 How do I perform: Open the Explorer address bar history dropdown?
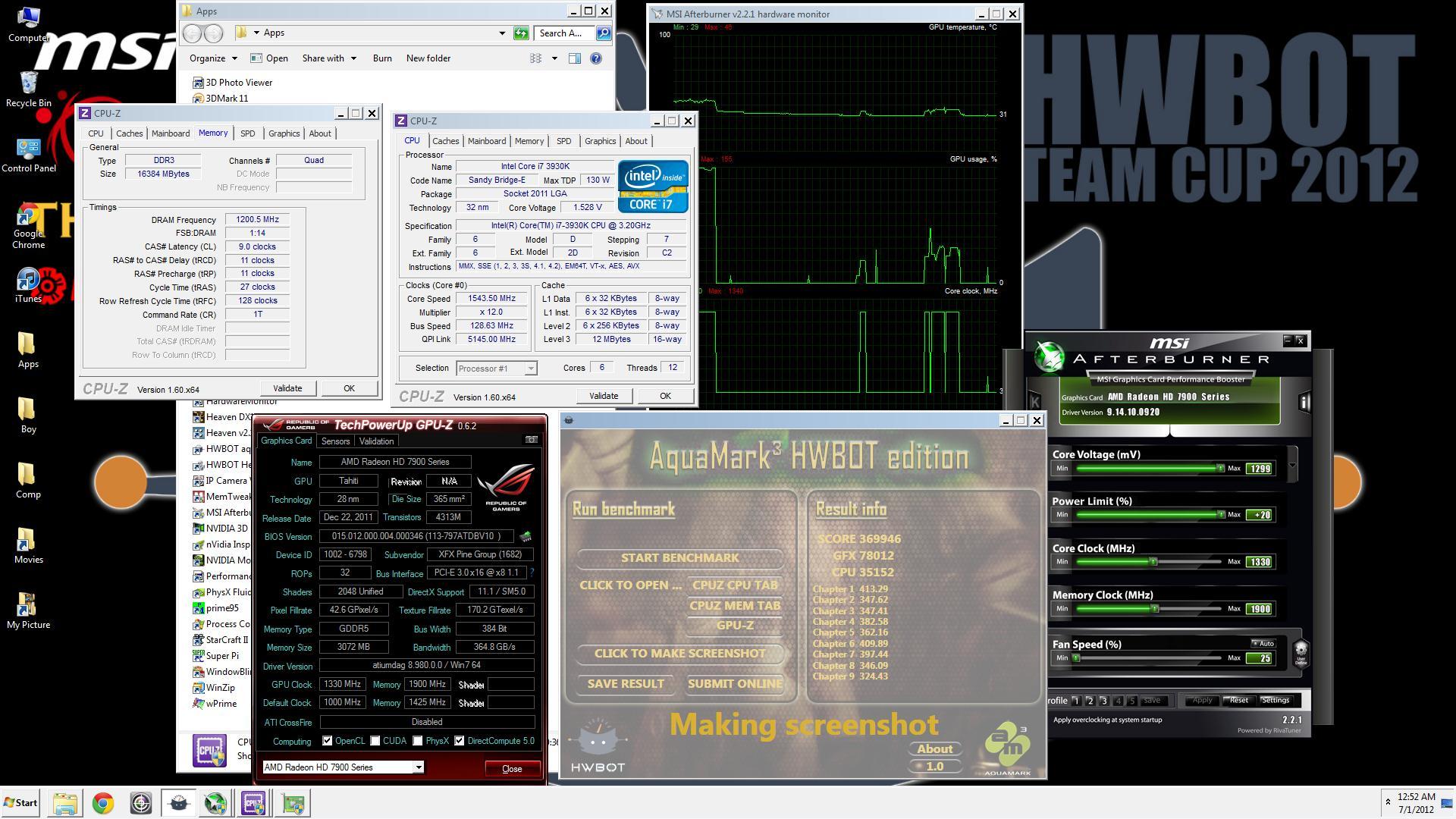pos(501,33)
